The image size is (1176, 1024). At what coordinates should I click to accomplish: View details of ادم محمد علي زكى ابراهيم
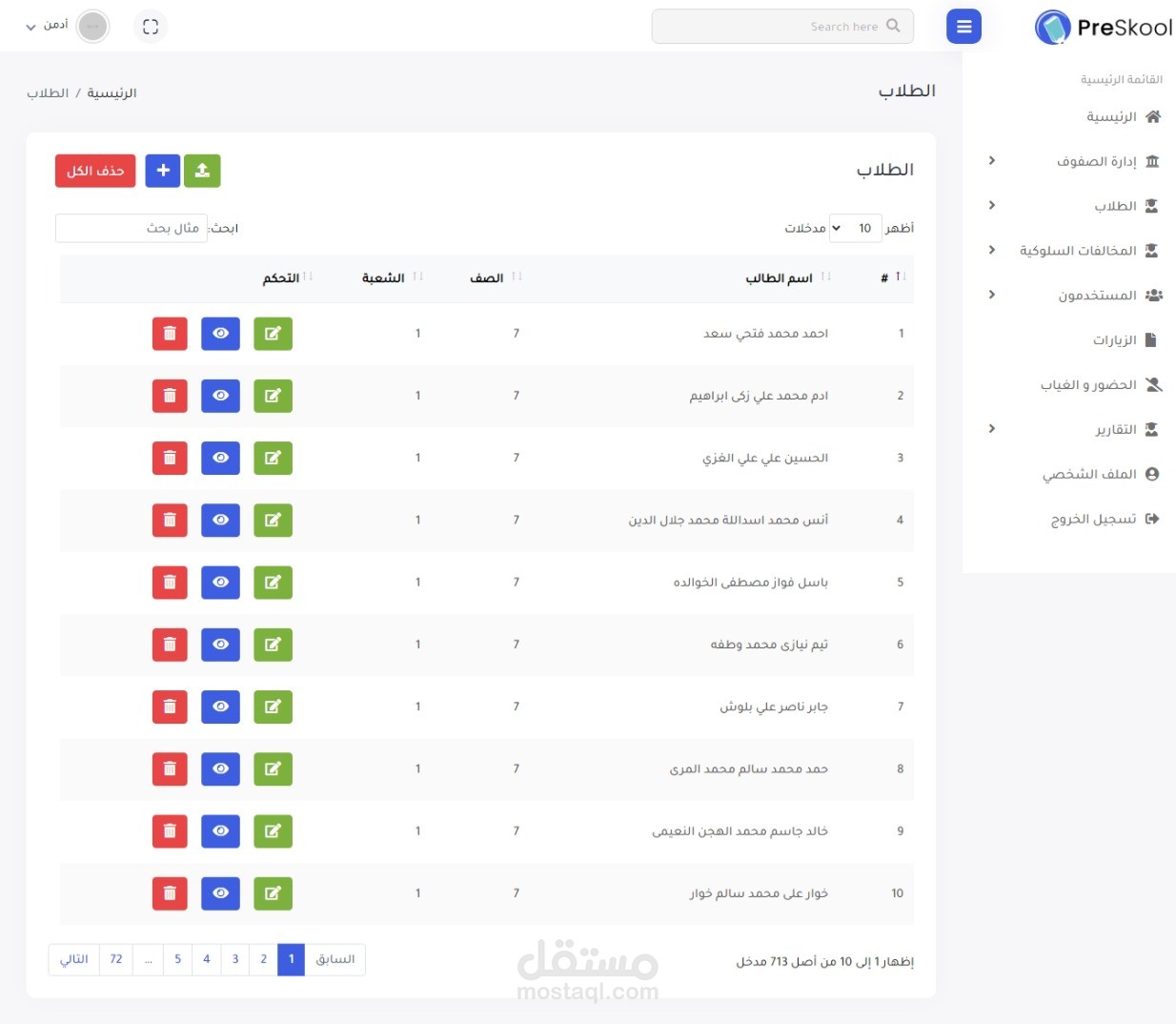[220, 396]
